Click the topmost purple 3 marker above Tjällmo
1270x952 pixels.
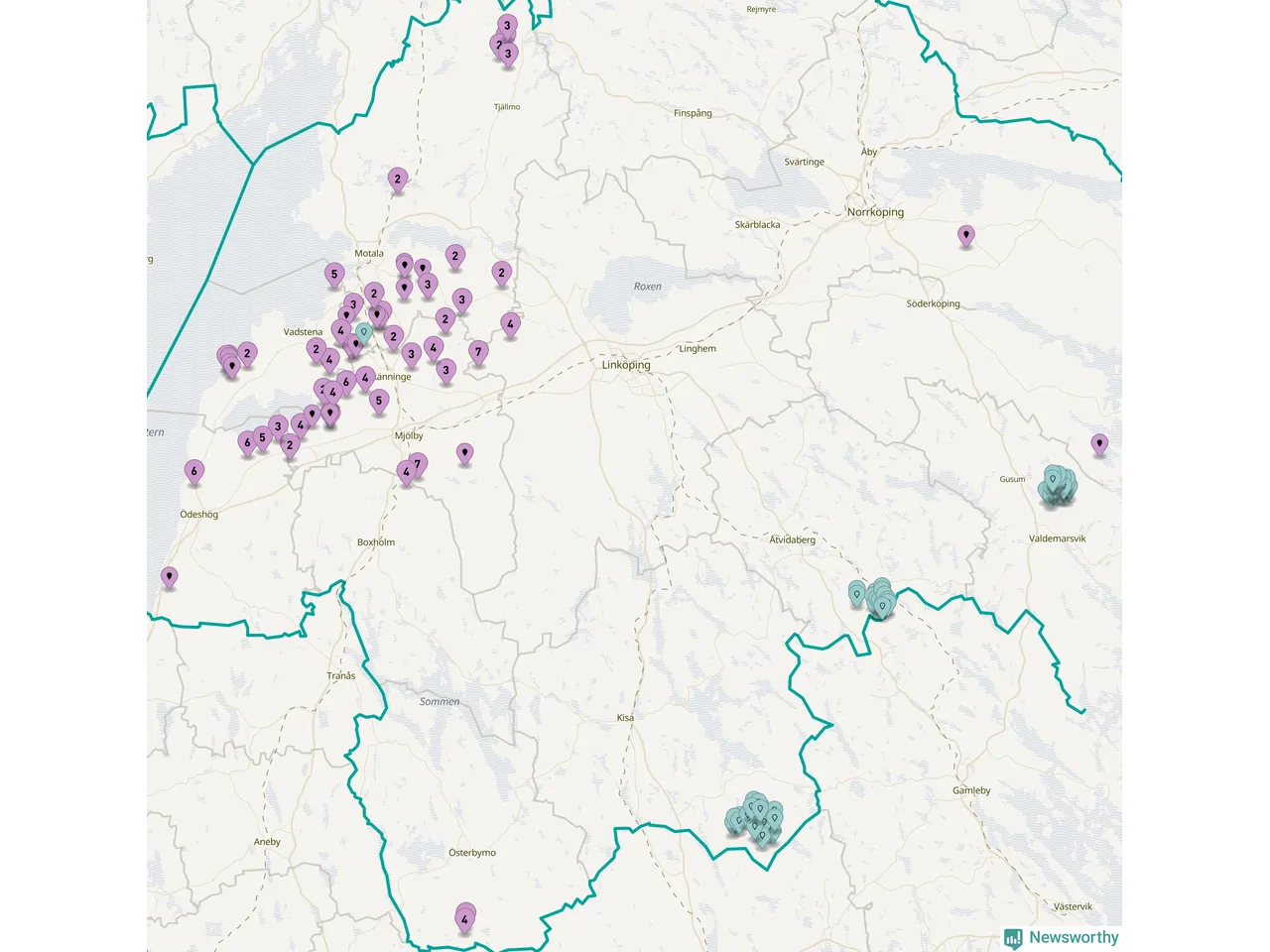(x=507, y=26)
